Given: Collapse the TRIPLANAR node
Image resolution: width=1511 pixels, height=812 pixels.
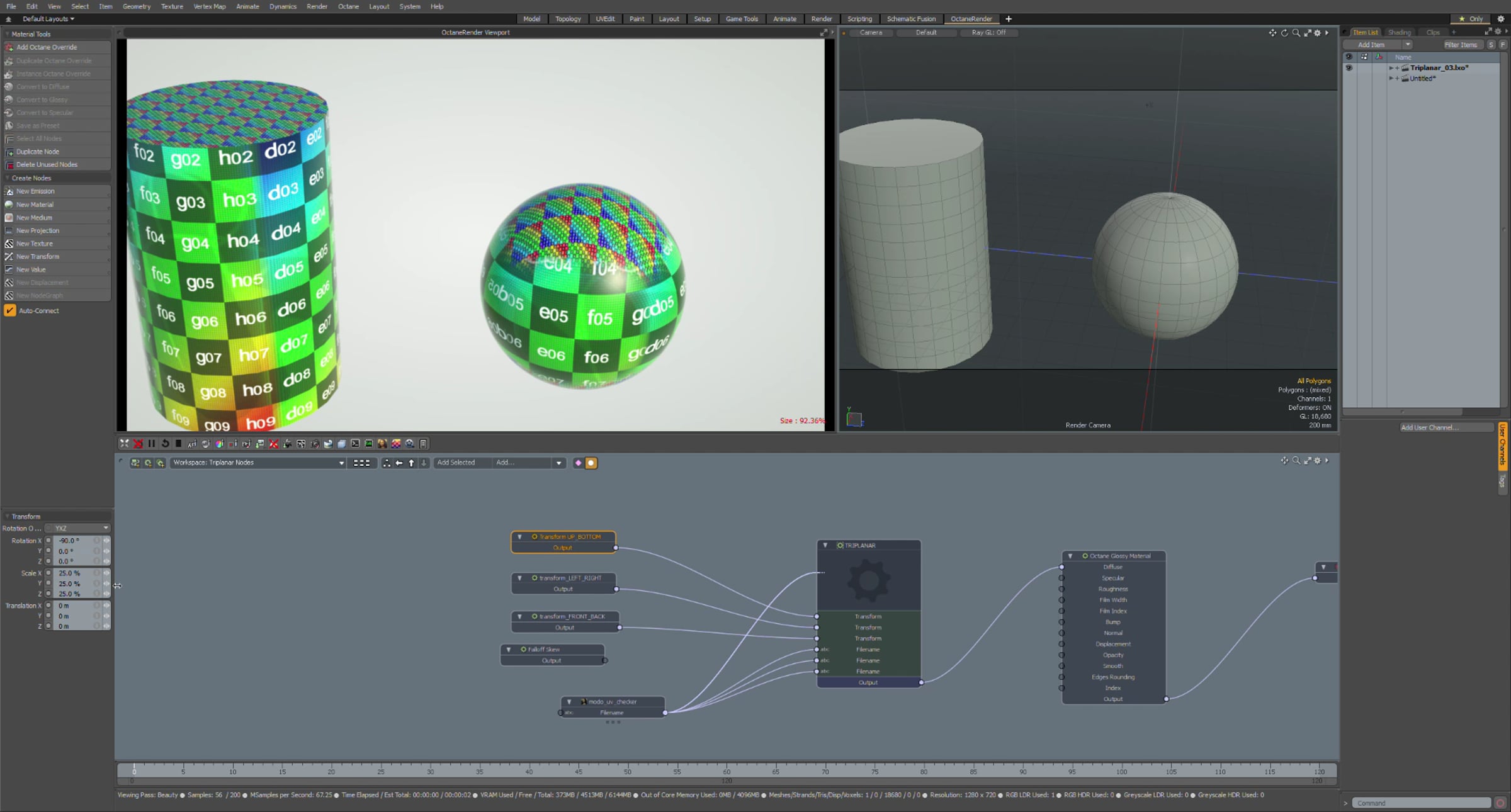Looking at the screenshot, I should pyautogui.click(x=825, y=545).
